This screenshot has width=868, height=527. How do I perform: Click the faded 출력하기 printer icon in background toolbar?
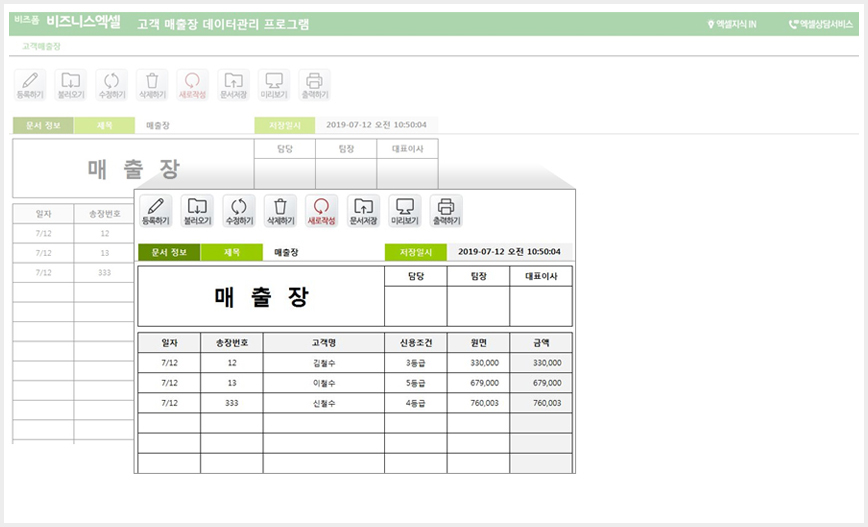pos(314,85)
